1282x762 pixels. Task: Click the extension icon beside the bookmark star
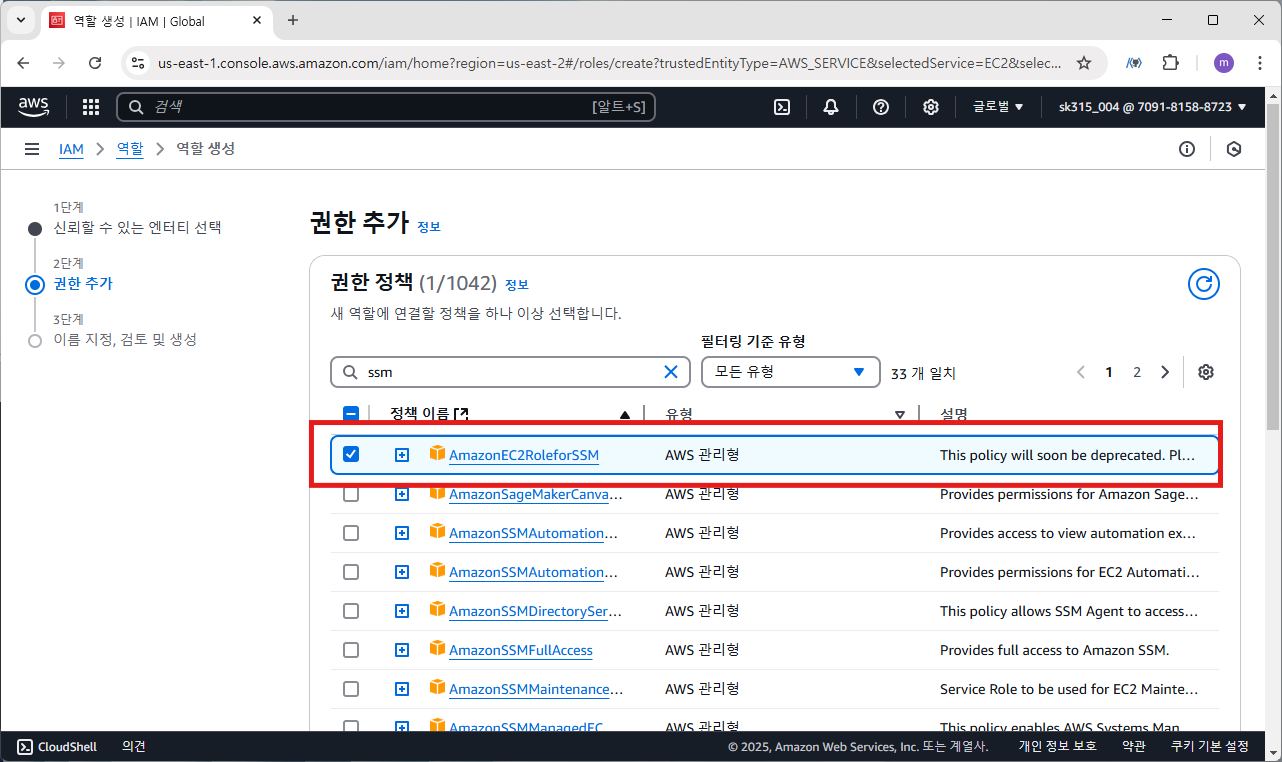click(1134, 63)
